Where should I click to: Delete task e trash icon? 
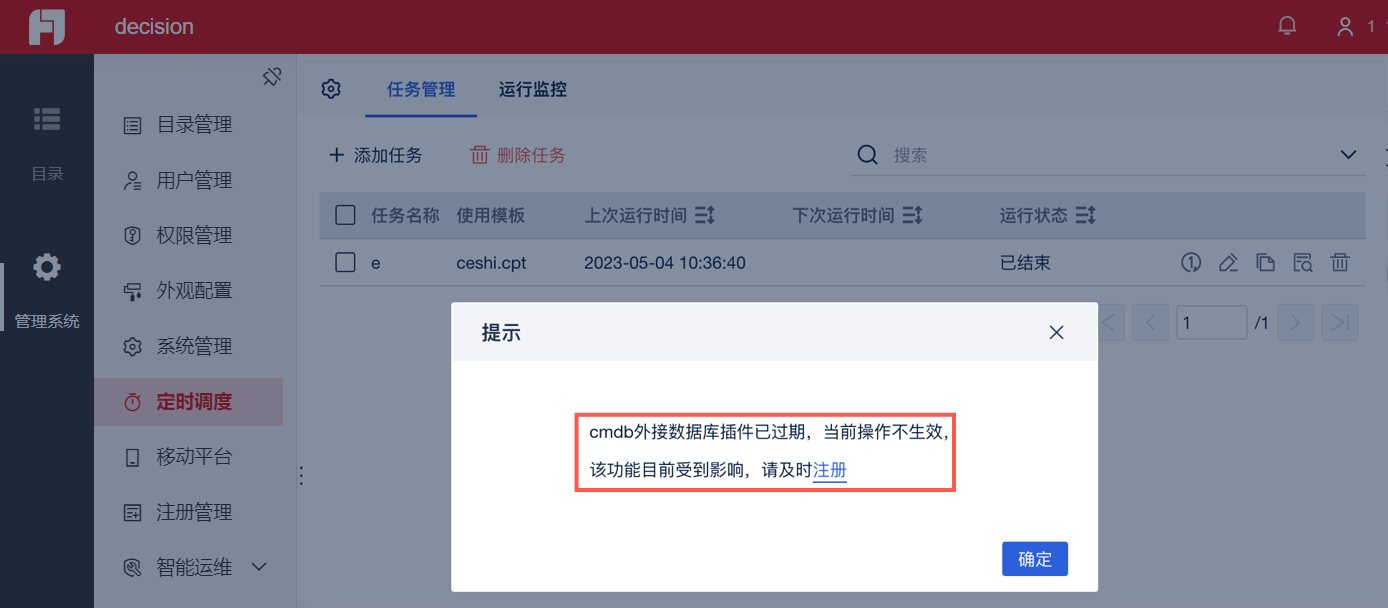coord(1340,263)
